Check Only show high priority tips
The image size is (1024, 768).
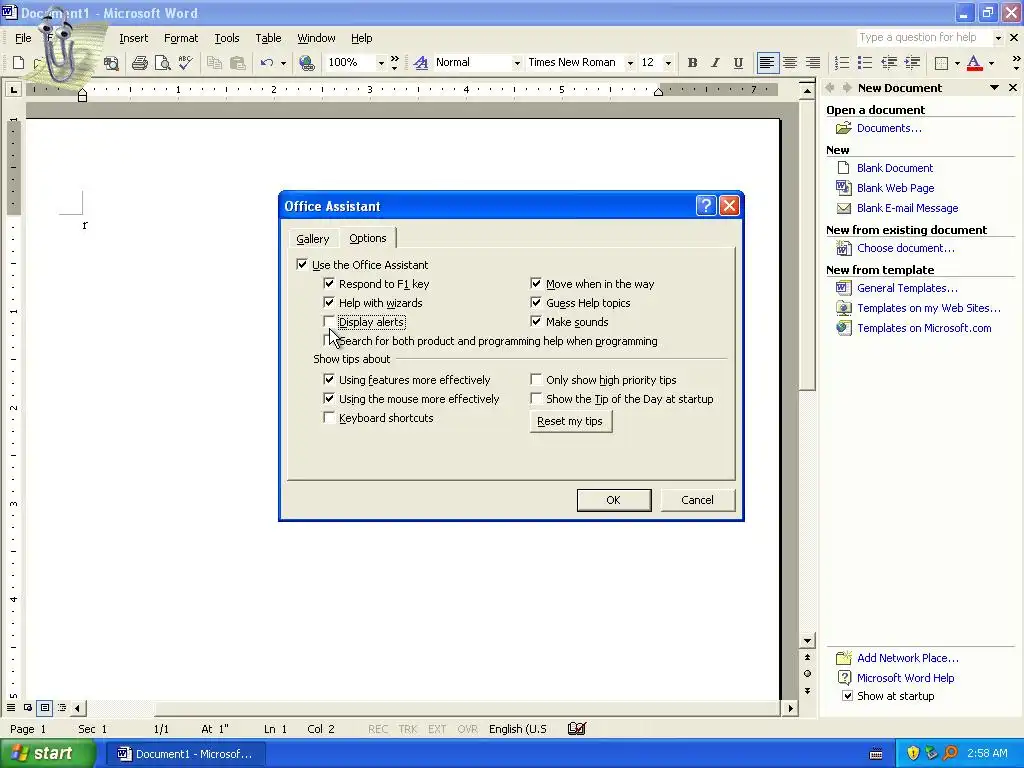(536, 379)
